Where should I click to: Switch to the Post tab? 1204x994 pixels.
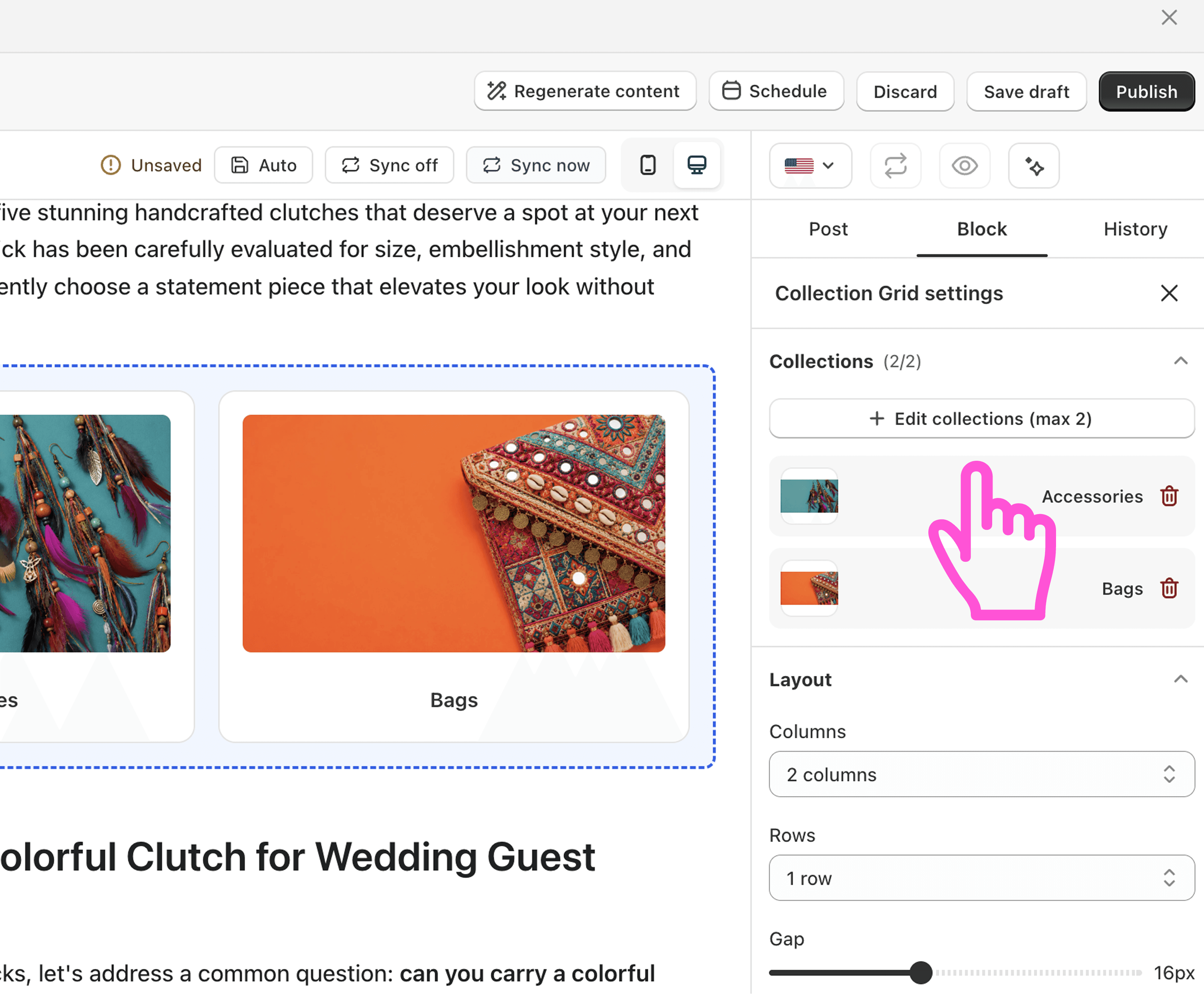tap(828, 229)
